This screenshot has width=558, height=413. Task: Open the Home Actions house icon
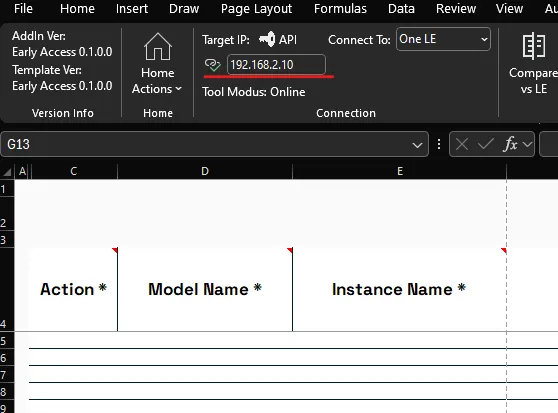(158, 47)
